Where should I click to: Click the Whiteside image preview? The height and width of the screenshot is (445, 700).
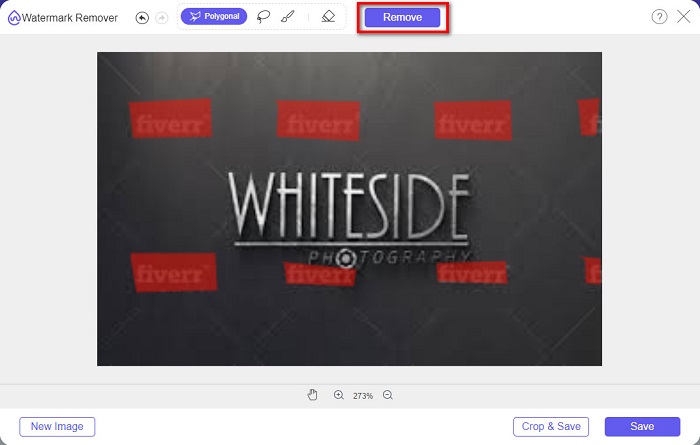coord(349,209)
